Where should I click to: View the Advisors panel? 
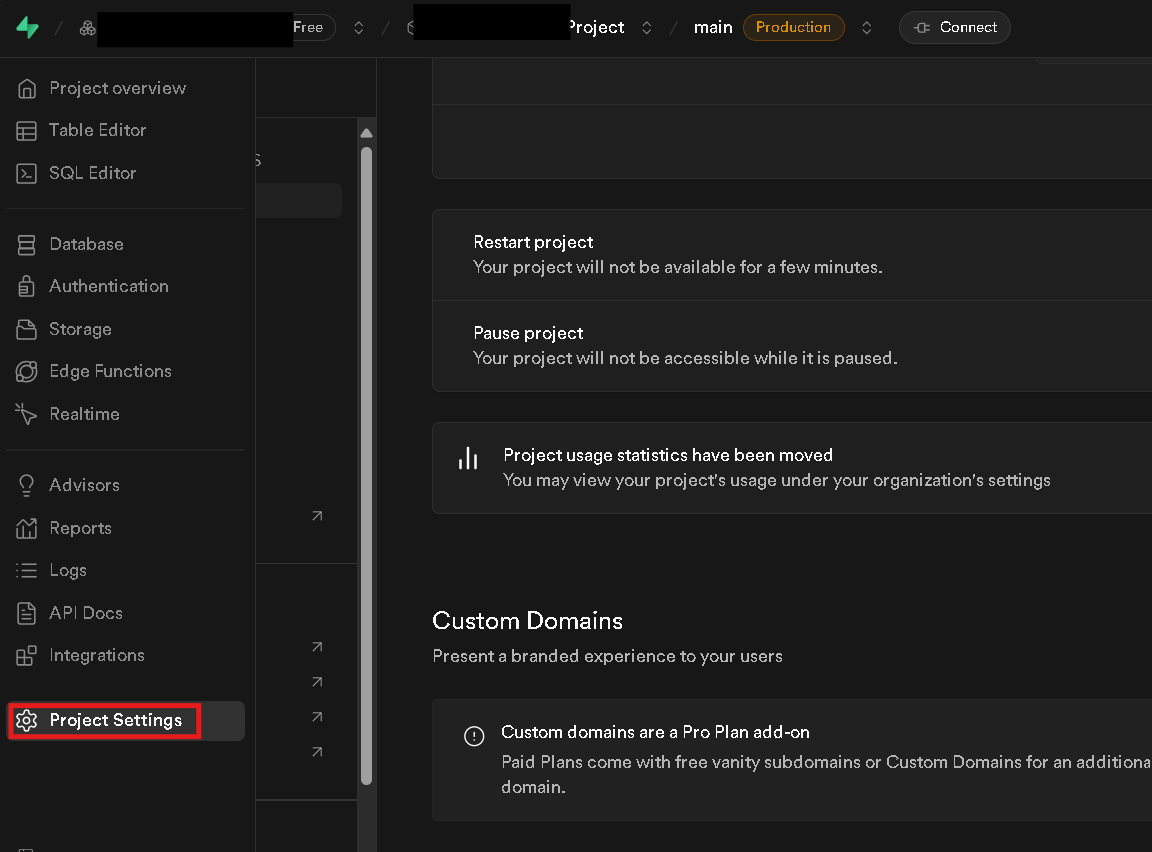pos(84,485)
